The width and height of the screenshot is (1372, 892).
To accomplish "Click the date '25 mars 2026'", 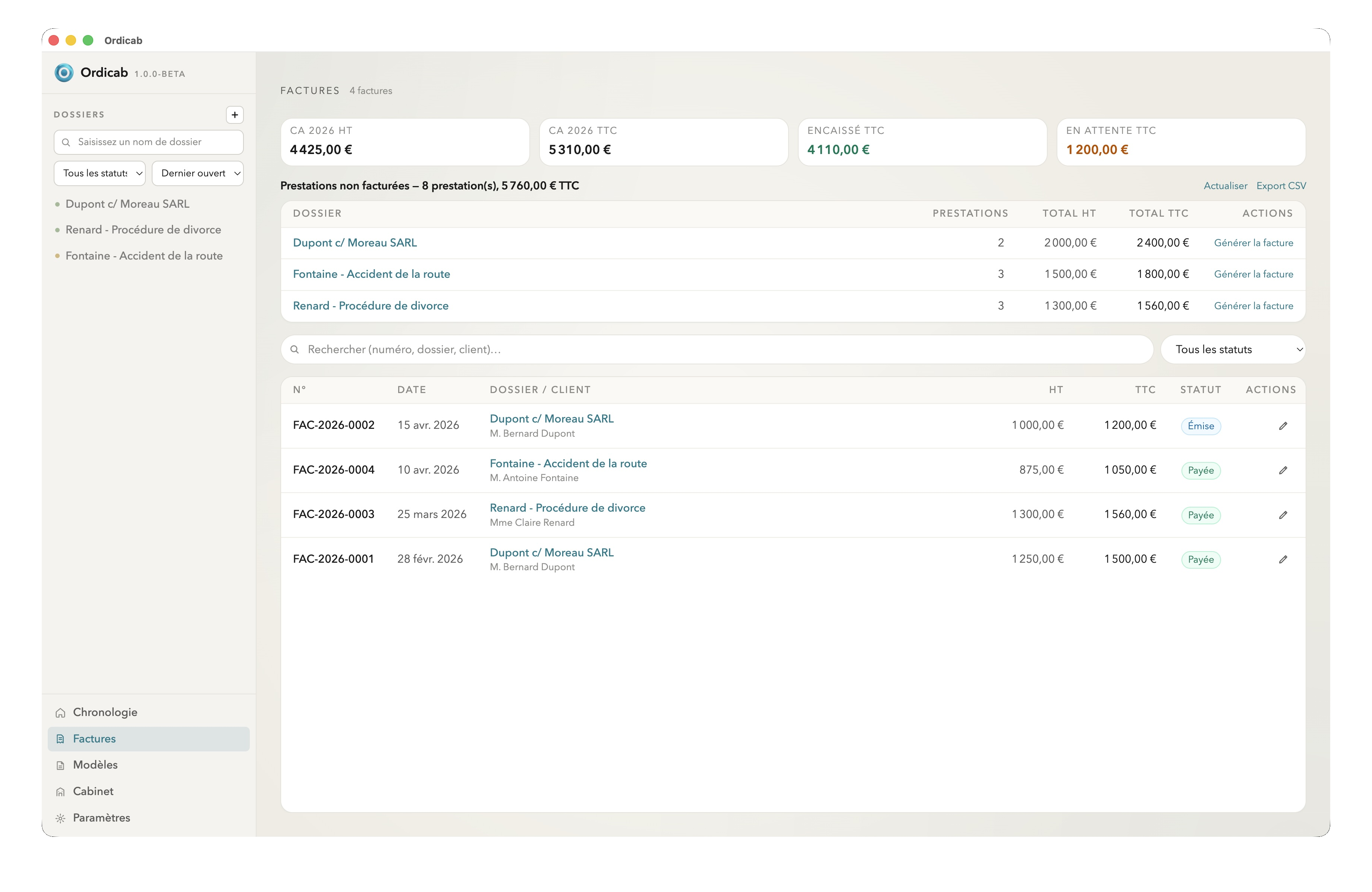I will (x=432, y=514).
